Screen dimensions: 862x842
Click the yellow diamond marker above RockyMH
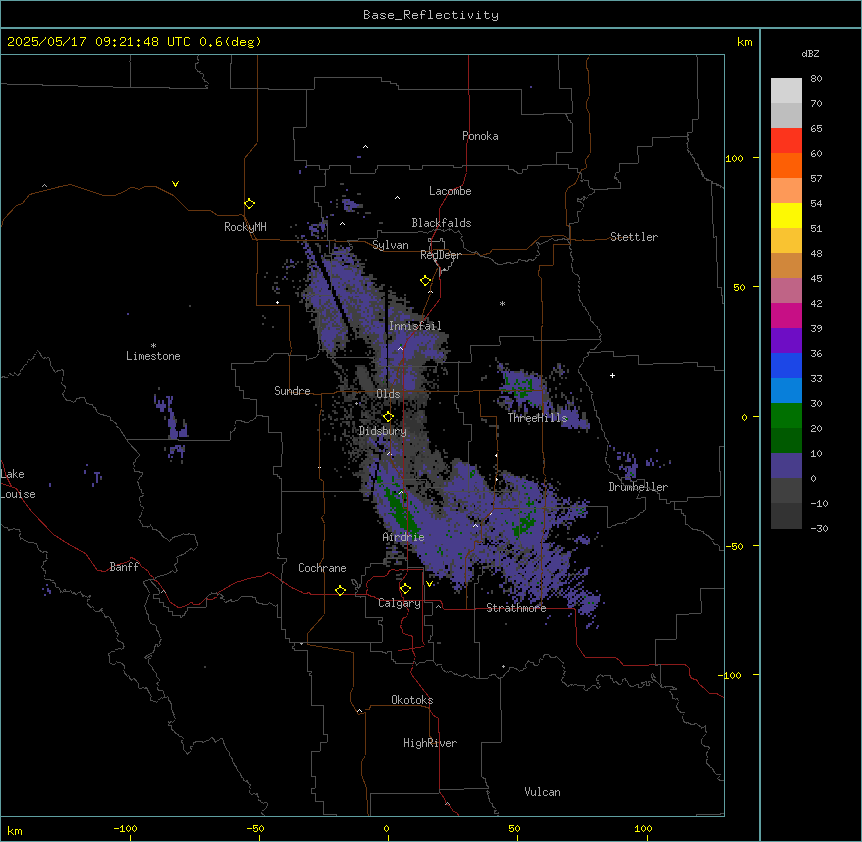point(249,203)
